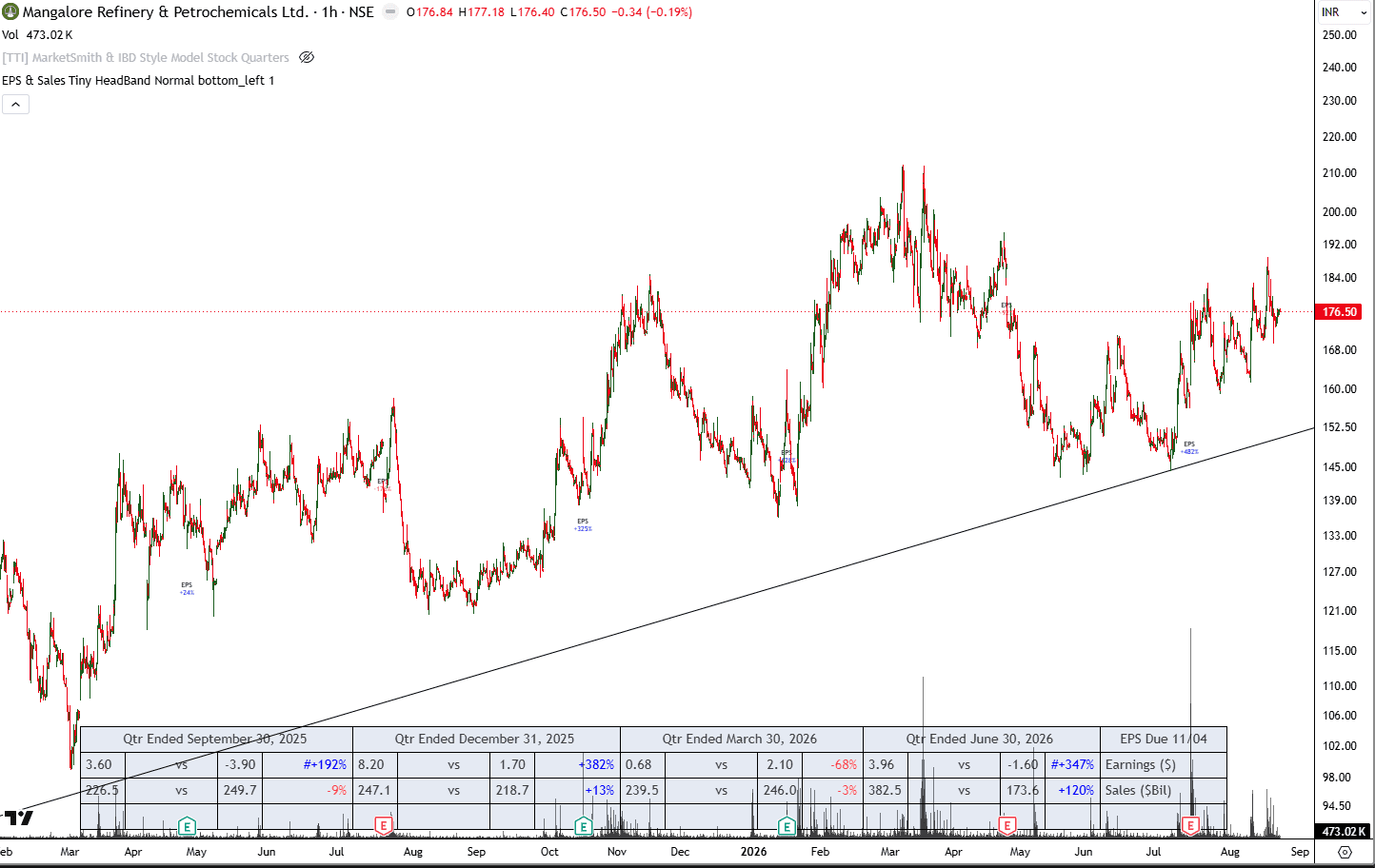
Task: Click the Qtr Ended March 30, 2026 header
Action: 740,740
